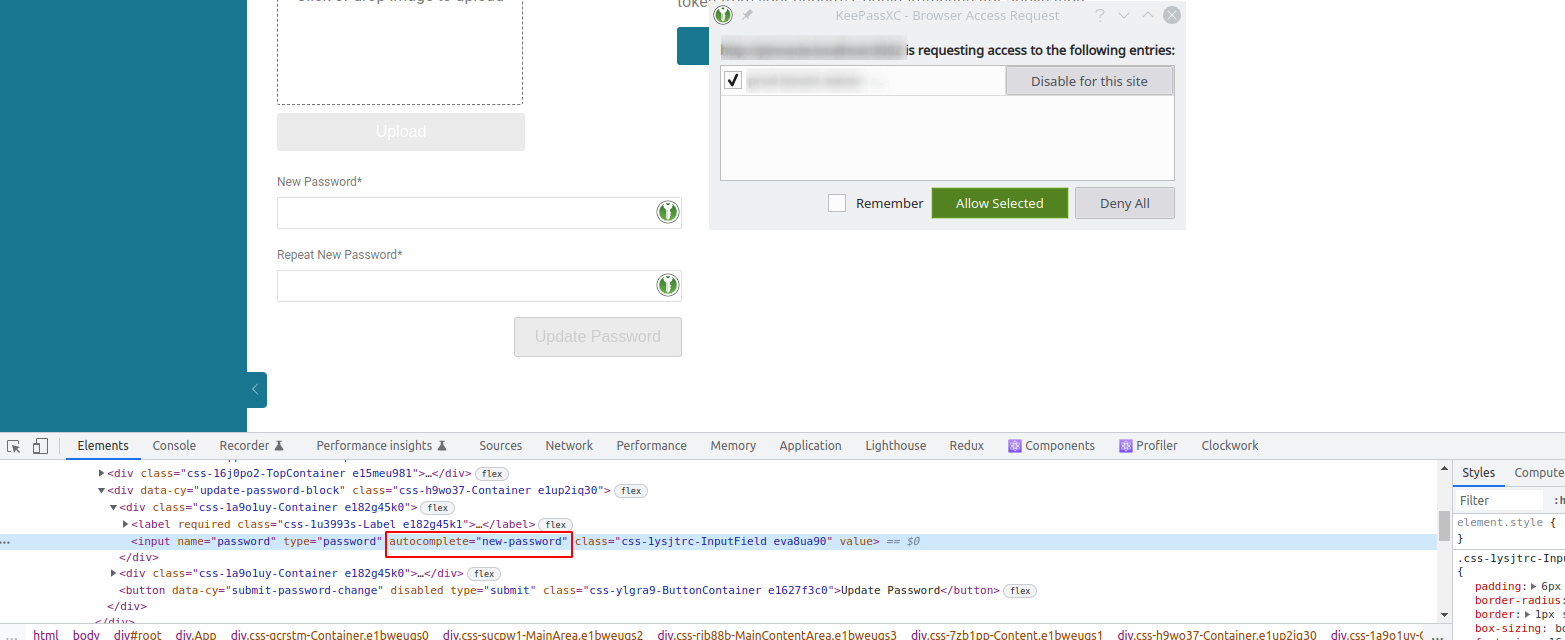Click the KeePassXC icon in Repeat New Password field

tap(667, 284)
